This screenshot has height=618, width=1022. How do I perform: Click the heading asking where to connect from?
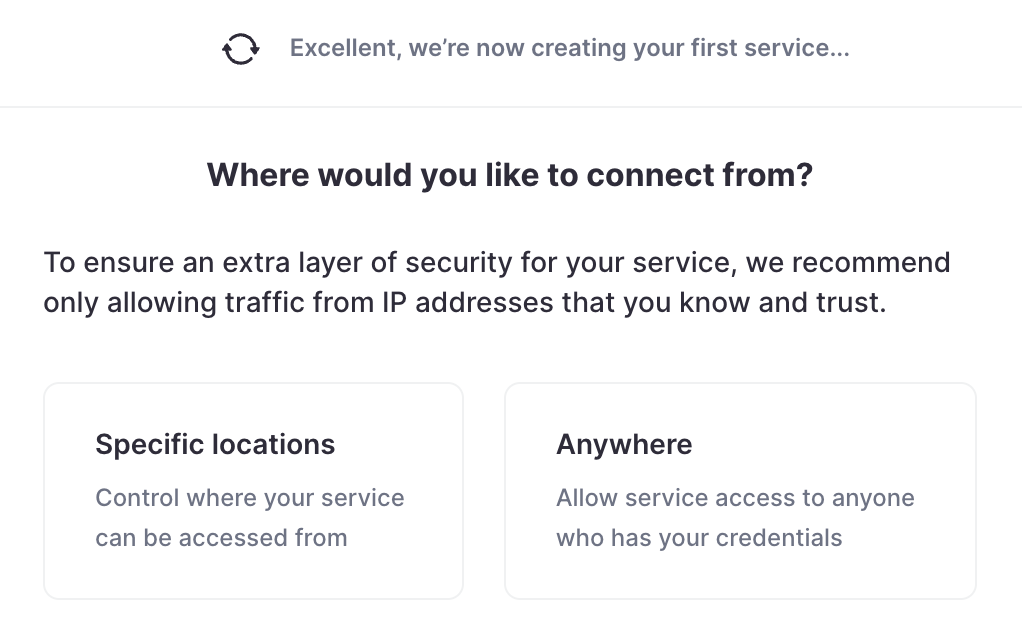point(511,174)
